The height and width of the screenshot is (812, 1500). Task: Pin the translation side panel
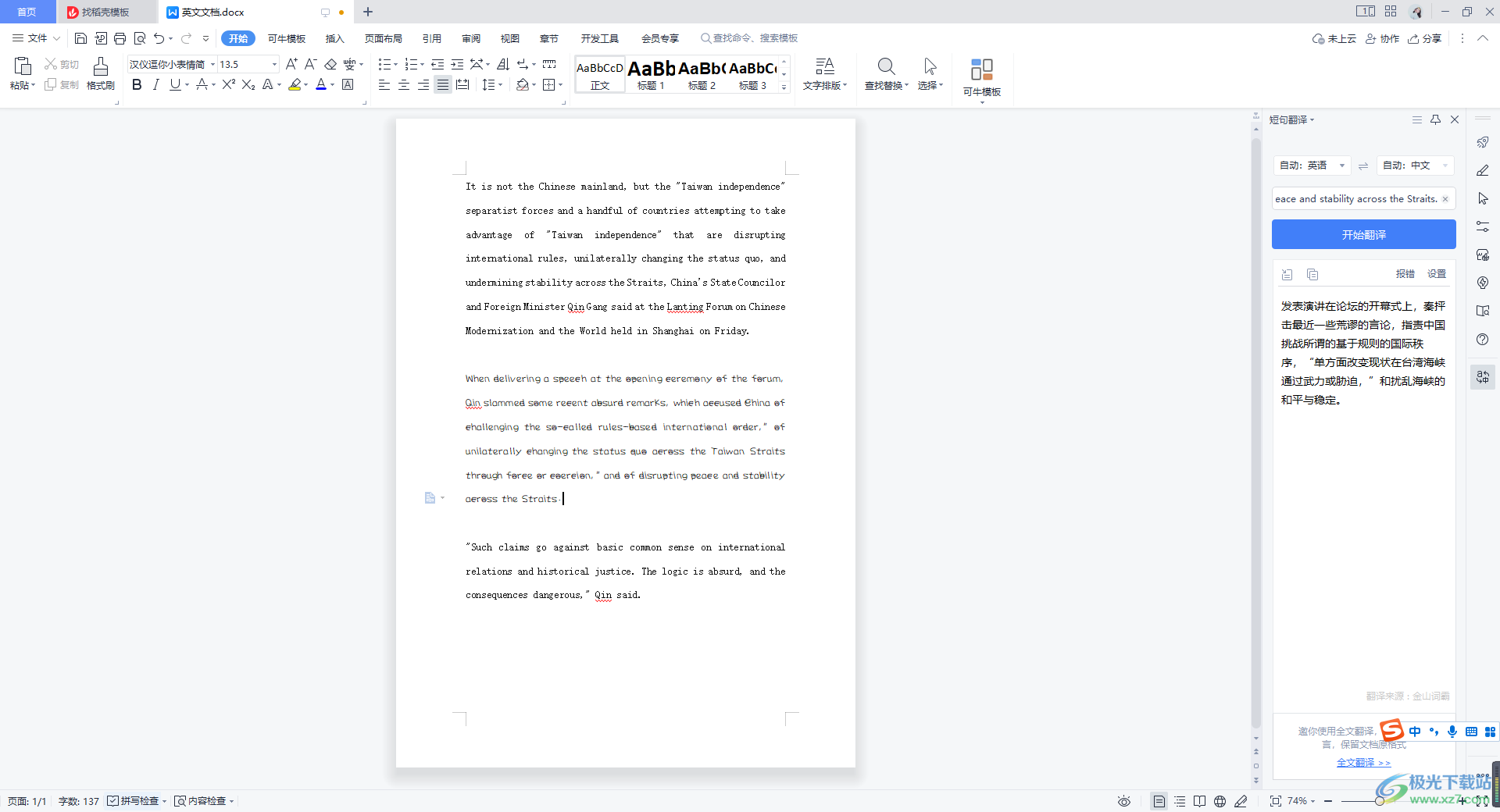(x=1435, y=119)
